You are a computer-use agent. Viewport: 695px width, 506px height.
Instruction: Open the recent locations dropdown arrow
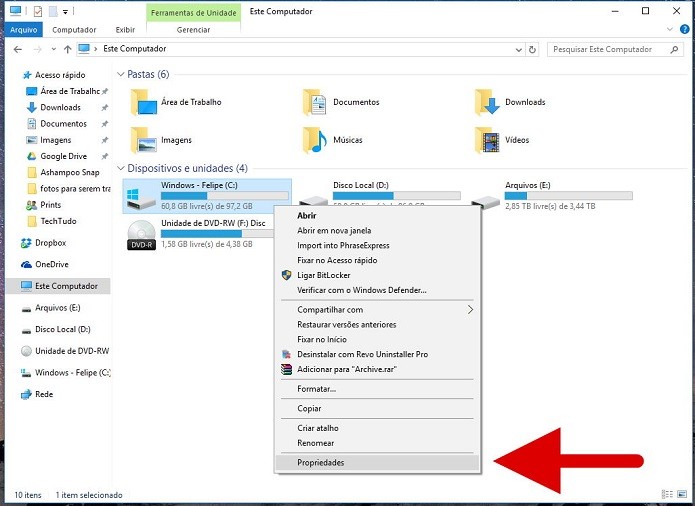(54, 50)
